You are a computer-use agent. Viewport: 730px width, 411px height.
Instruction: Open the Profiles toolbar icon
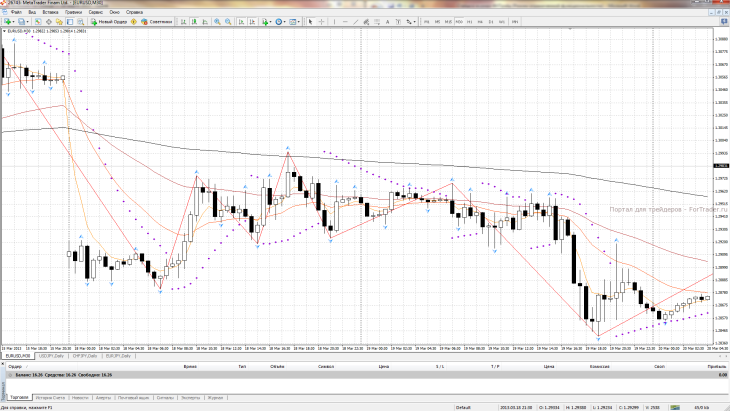coord(21,21)
